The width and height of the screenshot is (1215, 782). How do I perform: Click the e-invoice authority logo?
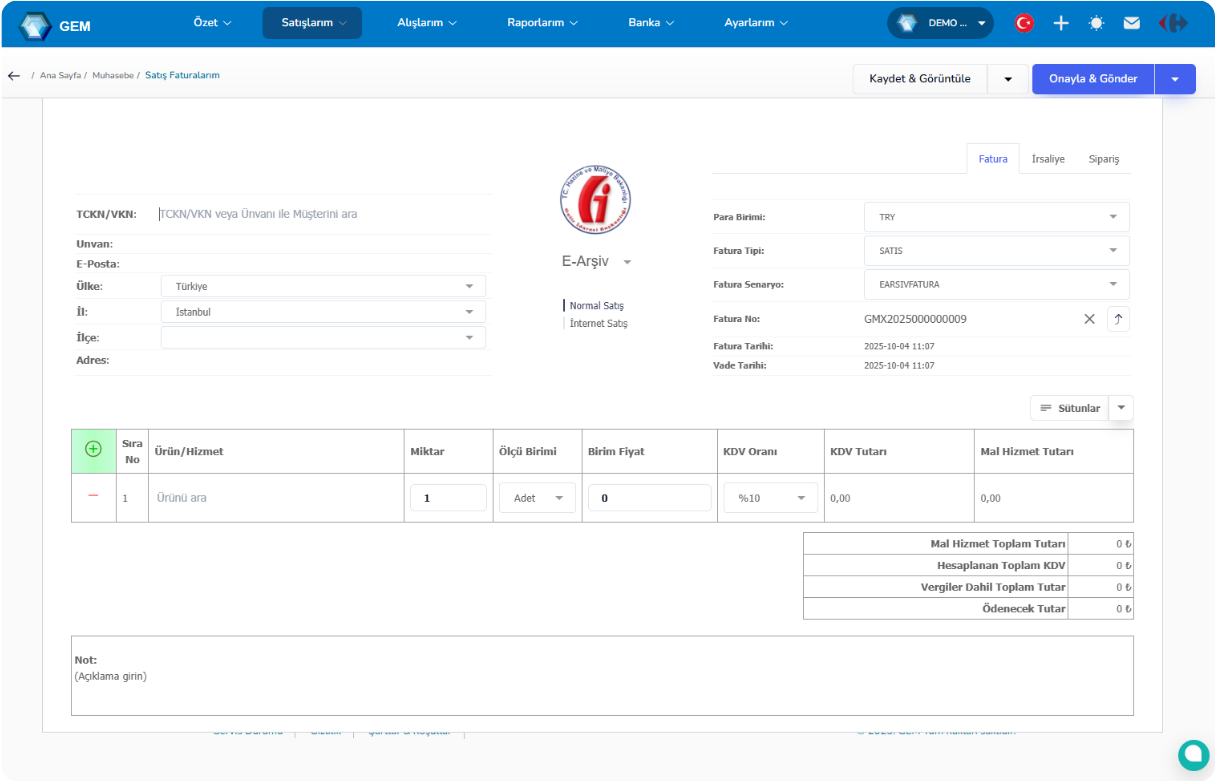click(x=595, y=200)
